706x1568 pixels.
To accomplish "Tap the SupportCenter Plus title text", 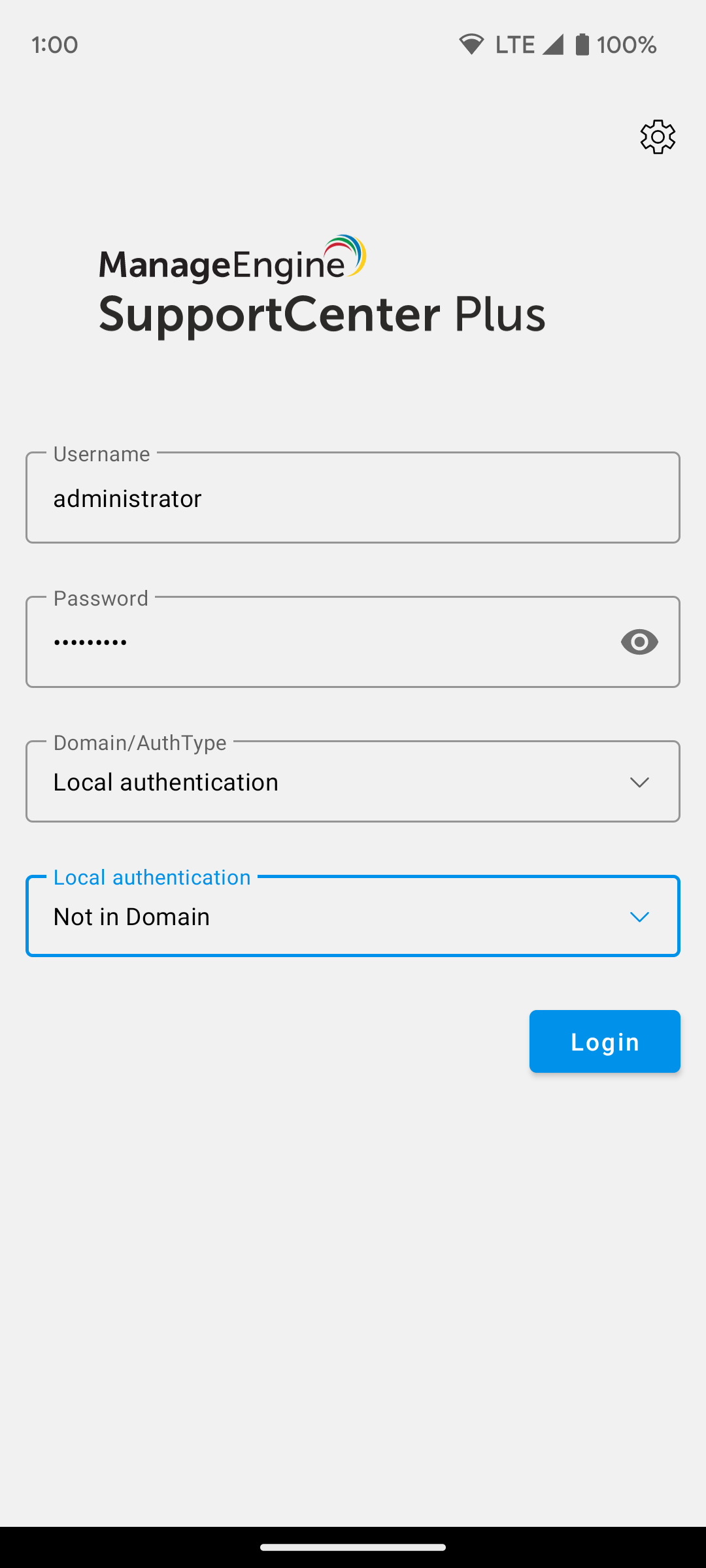I will point(322,315).
